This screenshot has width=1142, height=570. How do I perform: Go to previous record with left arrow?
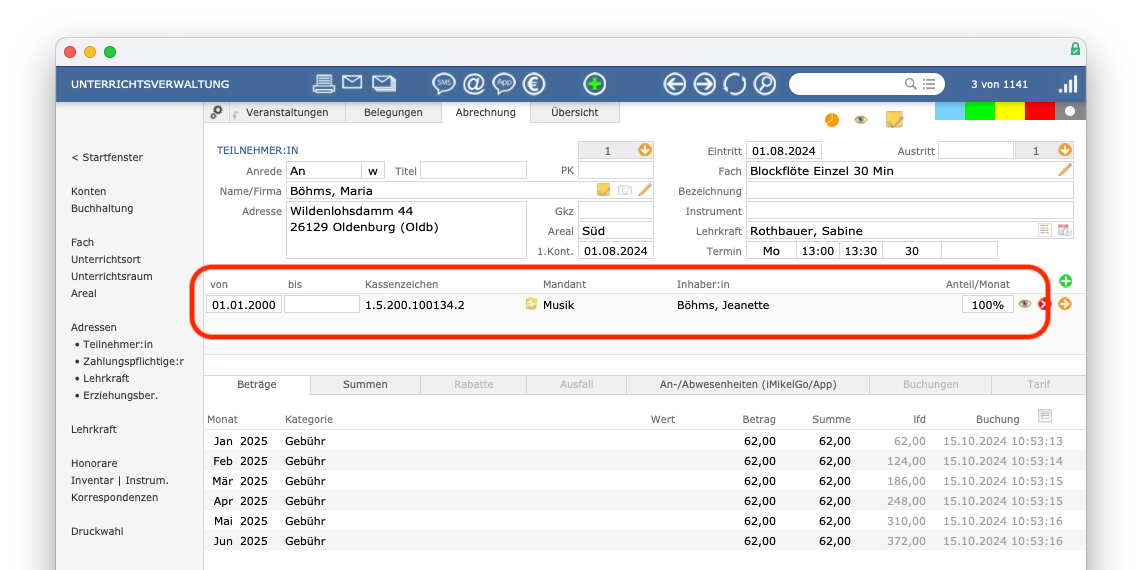(x=674, y=84)
